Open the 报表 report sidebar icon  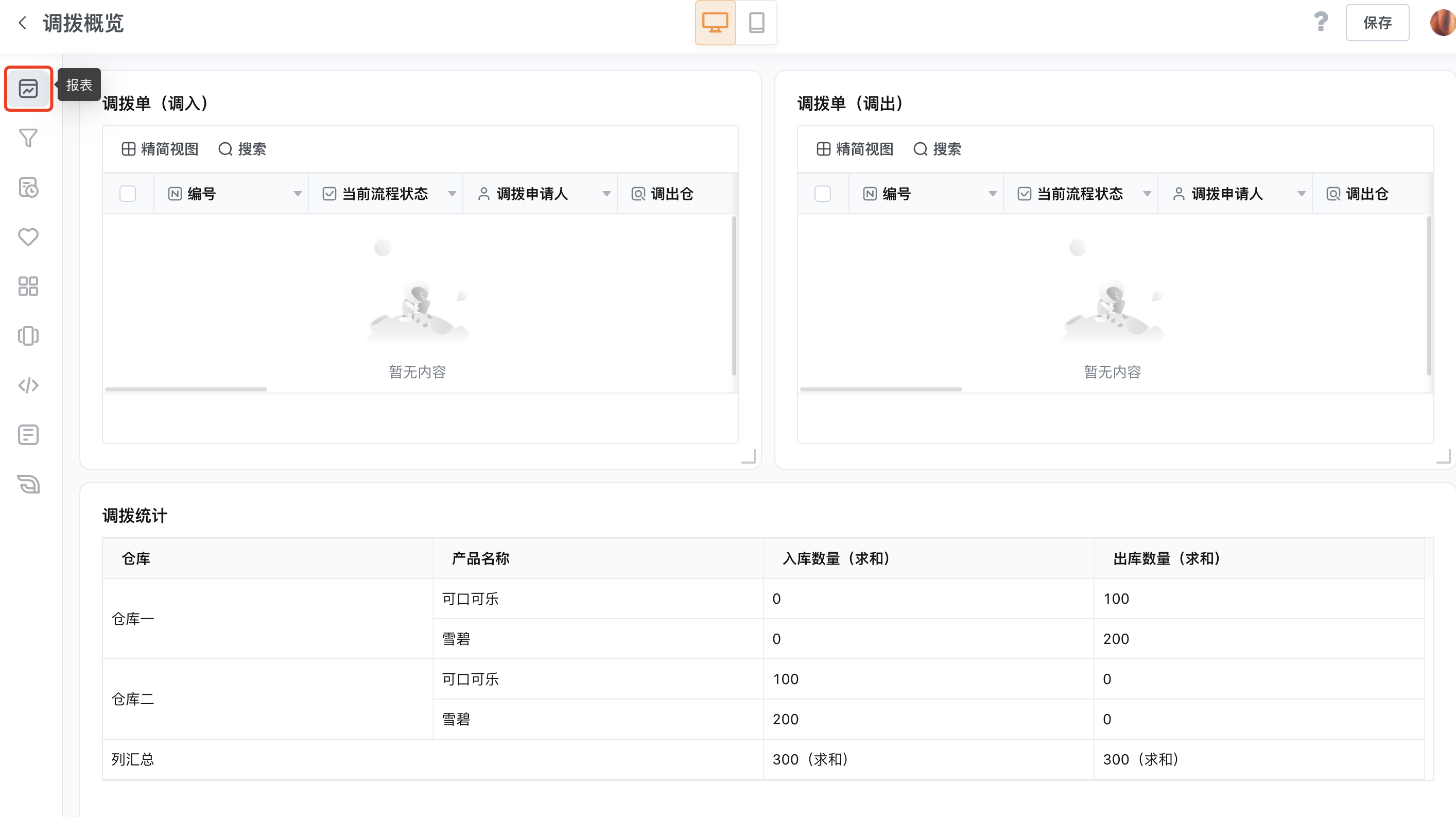(28, 88)
